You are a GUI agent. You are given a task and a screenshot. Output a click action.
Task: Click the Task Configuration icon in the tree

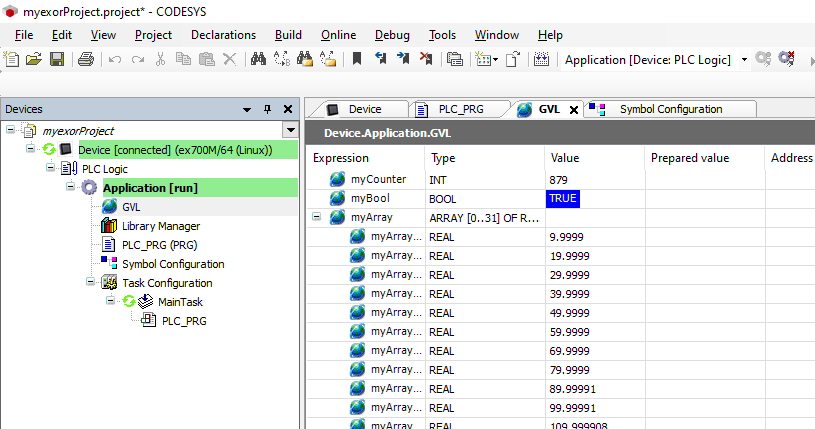pyautogui.click(x=109, y=282)
